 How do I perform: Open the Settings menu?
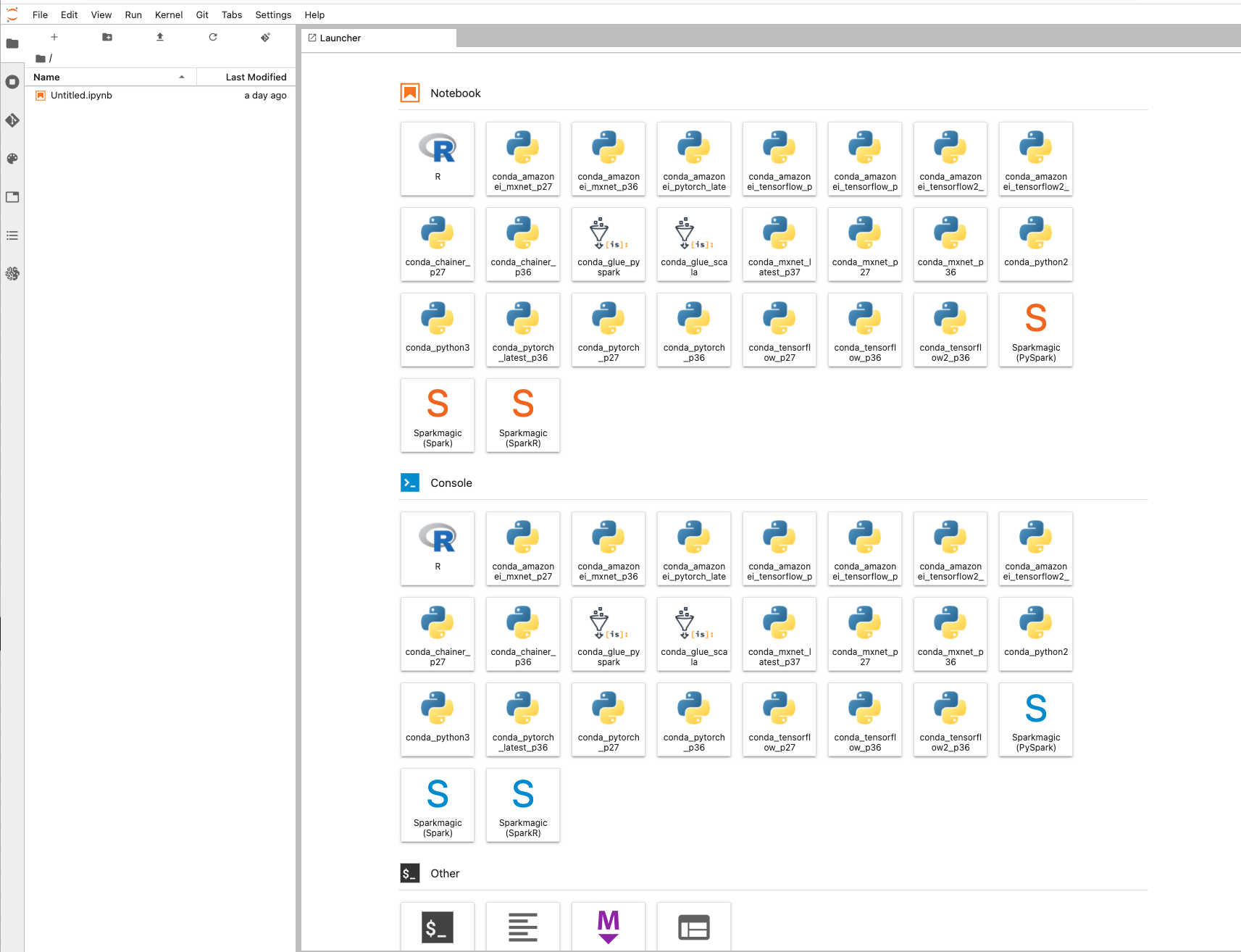click(273, 14)
